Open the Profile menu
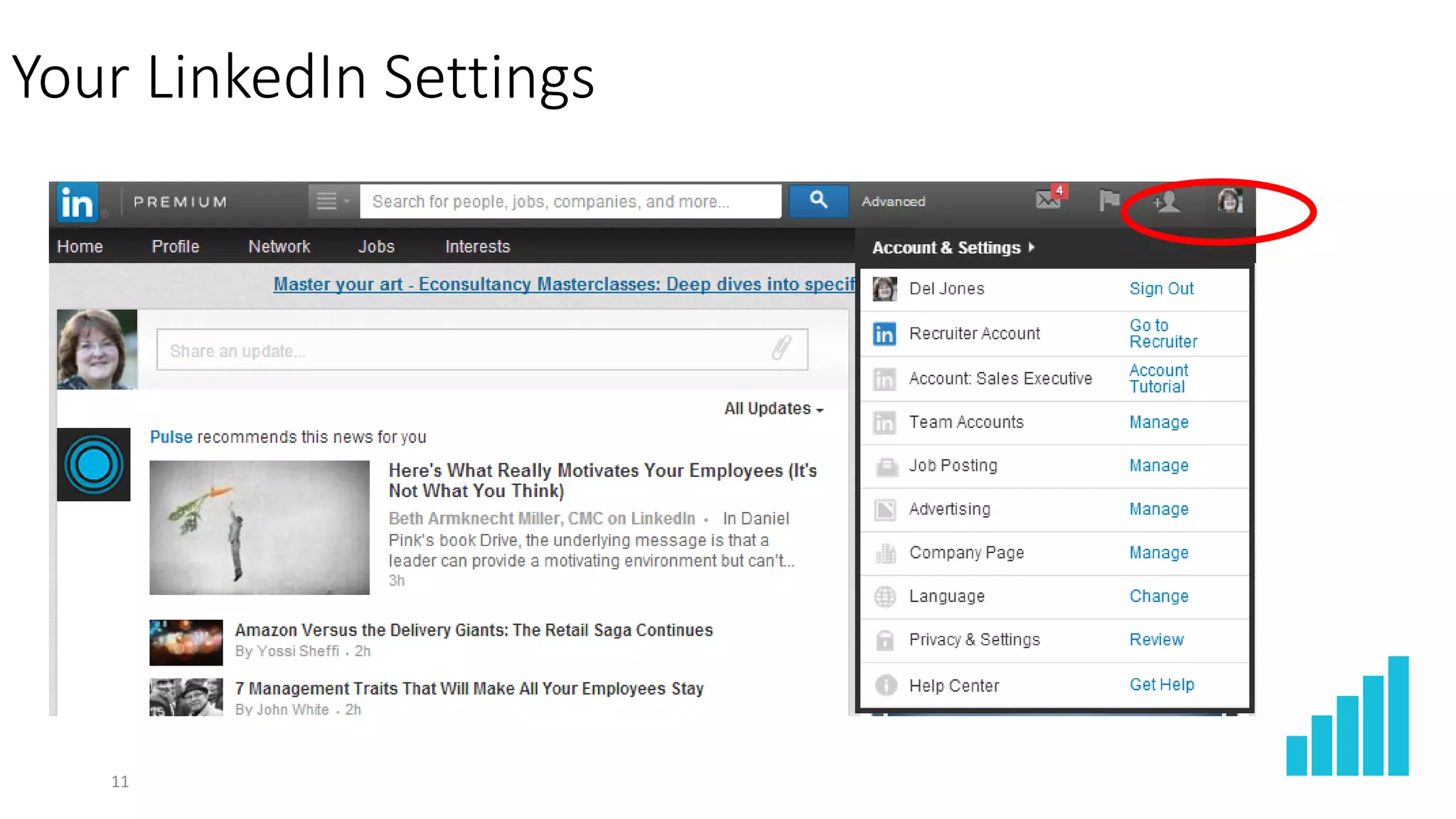 176,247
